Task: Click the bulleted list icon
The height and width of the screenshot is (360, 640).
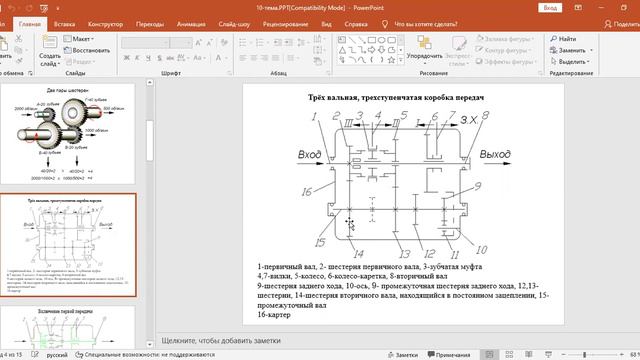Action: coord(243,43)
